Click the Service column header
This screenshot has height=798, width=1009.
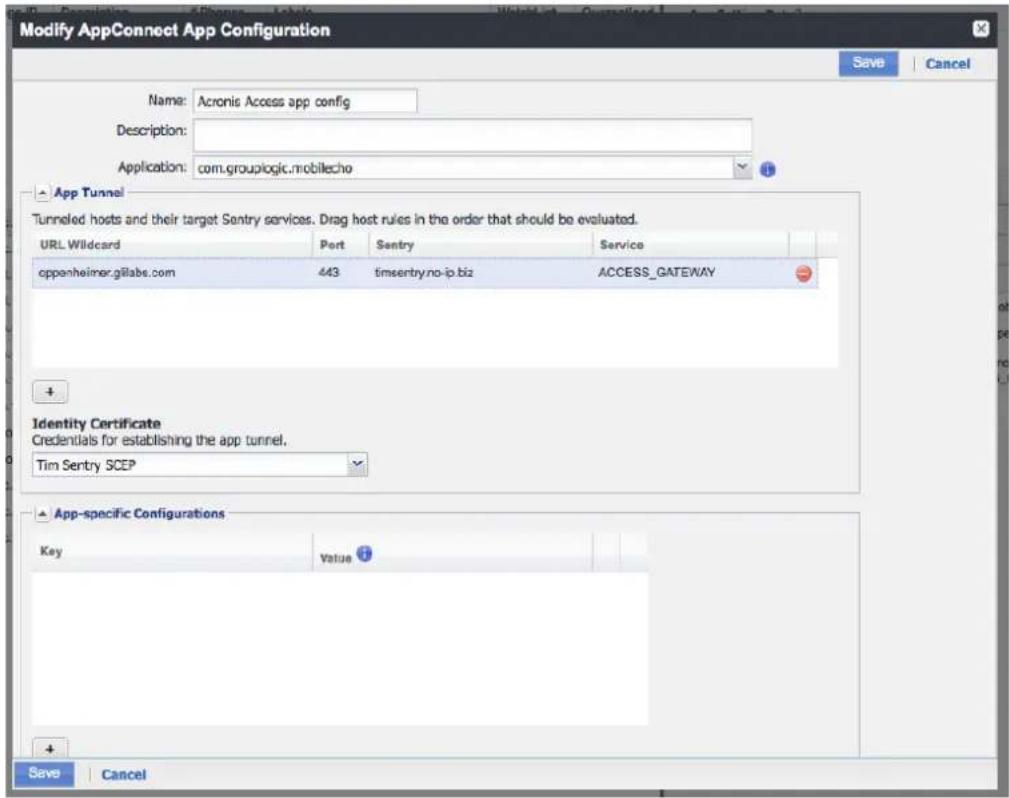tap(690, 245)
